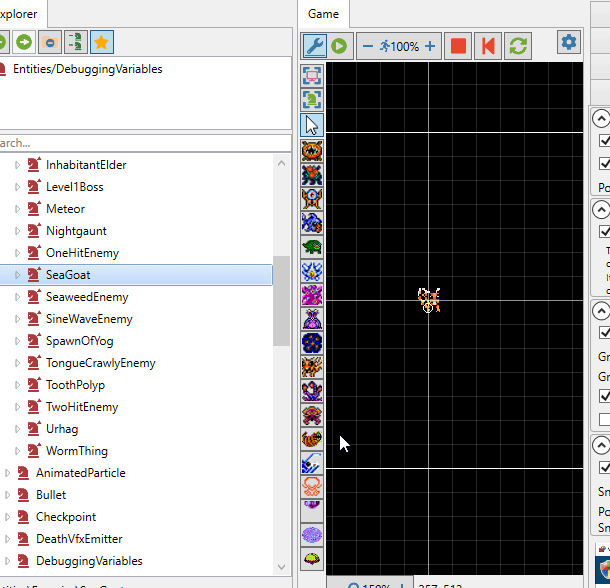Decrease game speed with minus button
Viewport: 610px width, 588px height.
point(368,46)
